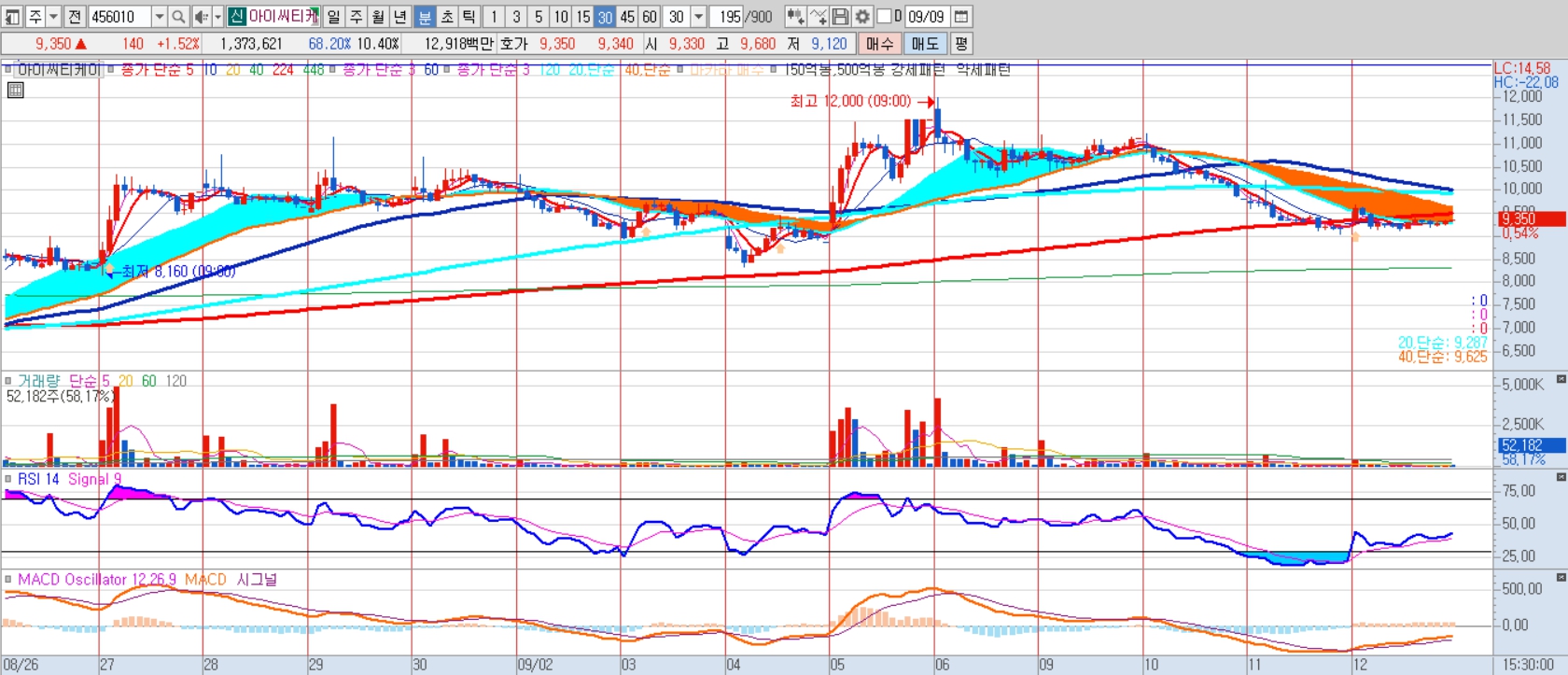Click the 강세패턴 legend label
Image resolution: width=1568 pixels, height=675 pixels.
point(917,70)
